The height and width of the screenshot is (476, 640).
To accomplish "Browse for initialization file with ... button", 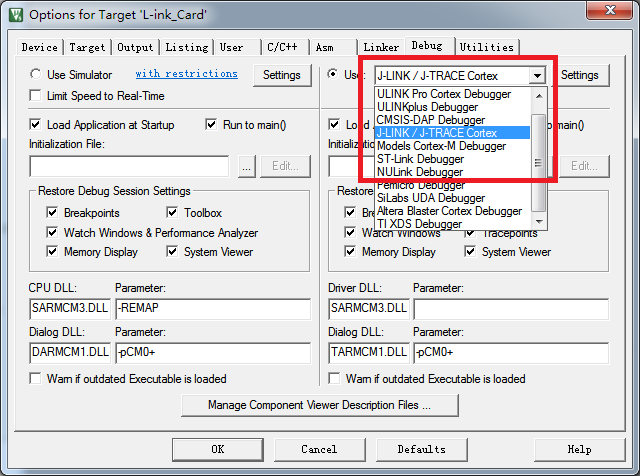I will [x=246, y=167].
